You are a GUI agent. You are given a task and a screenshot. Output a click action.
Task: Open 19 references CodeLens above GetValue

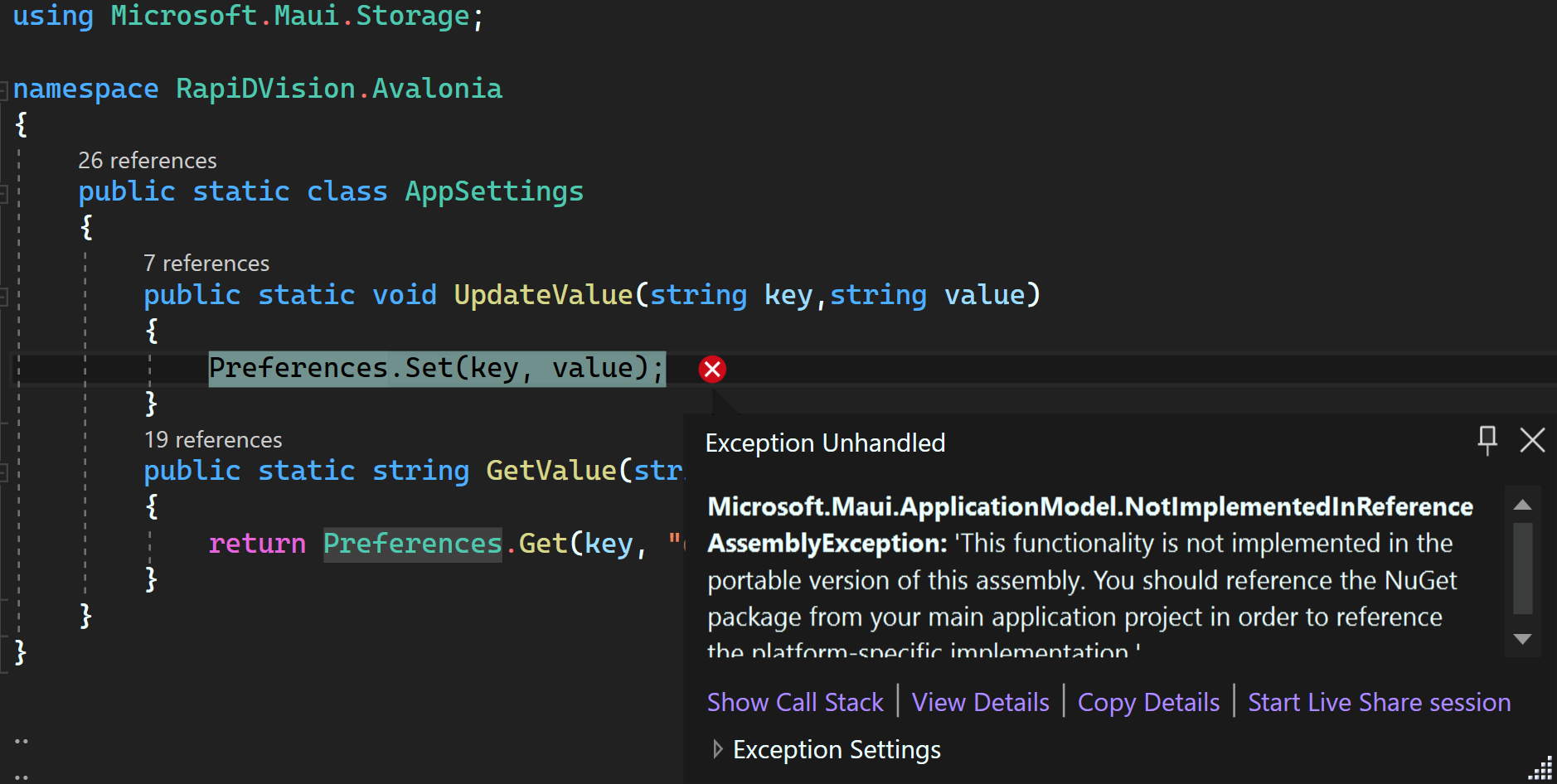(213, 439)
